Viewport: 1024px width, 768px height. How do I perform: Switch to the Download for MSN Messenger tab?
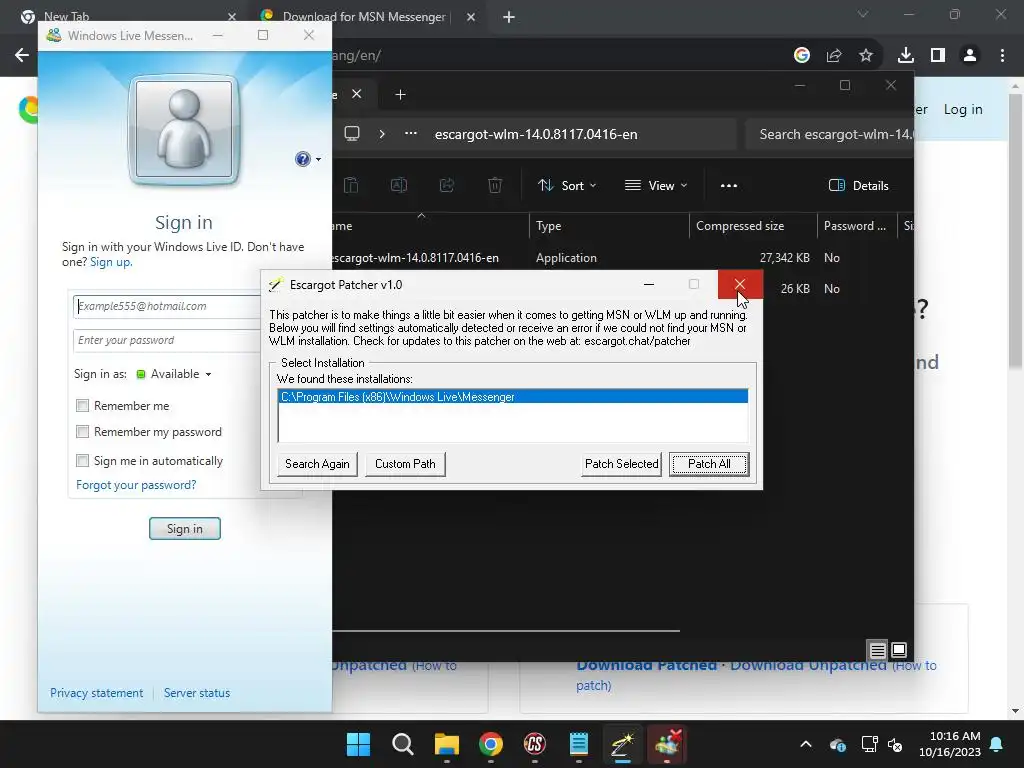pos(364,16)
